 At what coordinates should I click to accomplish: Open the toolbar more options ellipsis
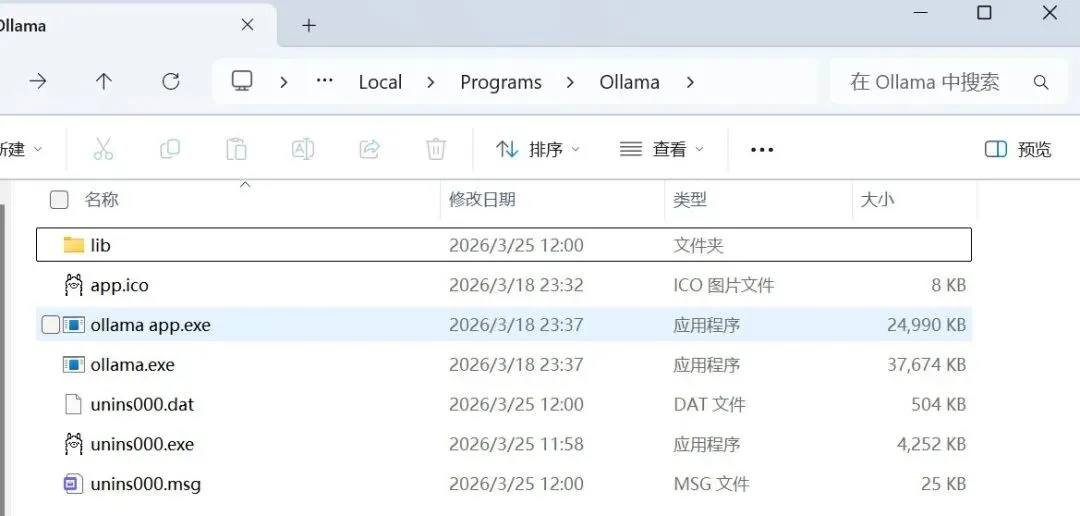click(762, 149)
